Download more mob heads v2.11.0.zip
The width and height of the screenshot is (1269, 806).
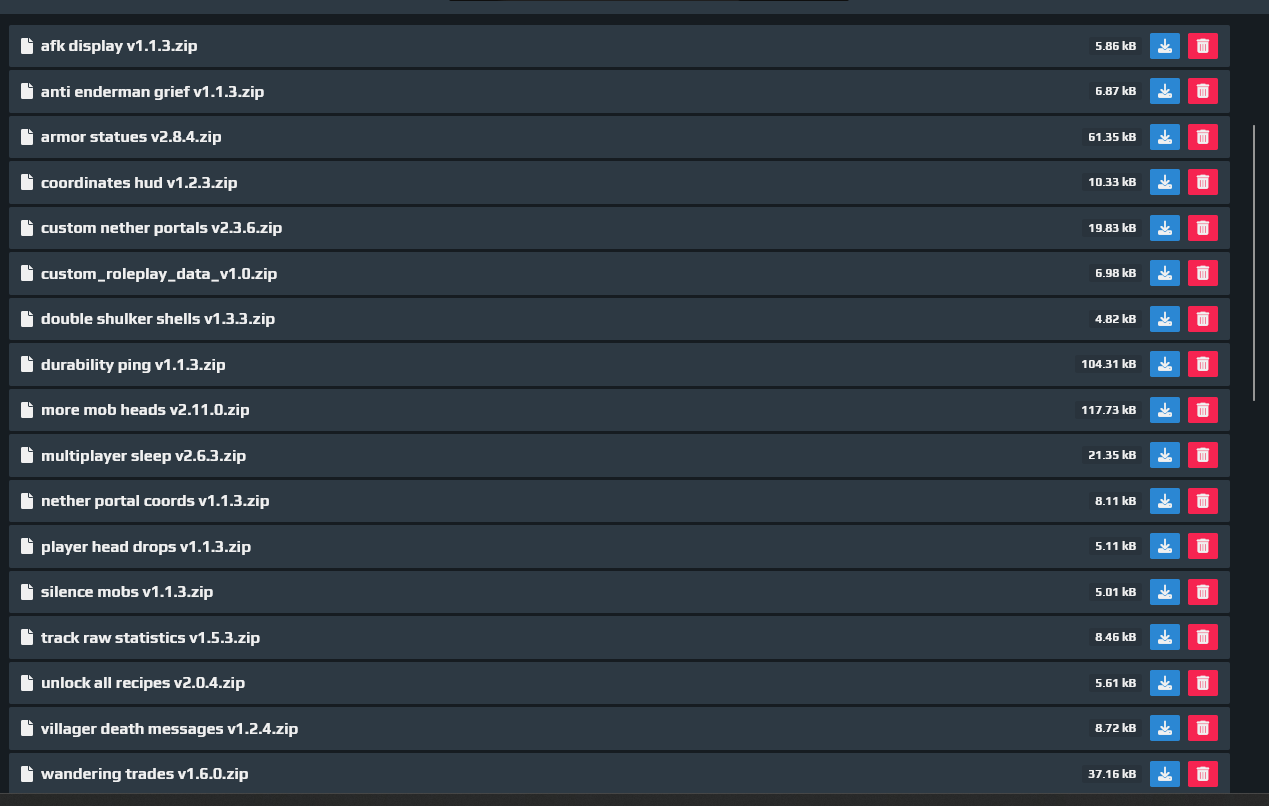(1164, 410)
